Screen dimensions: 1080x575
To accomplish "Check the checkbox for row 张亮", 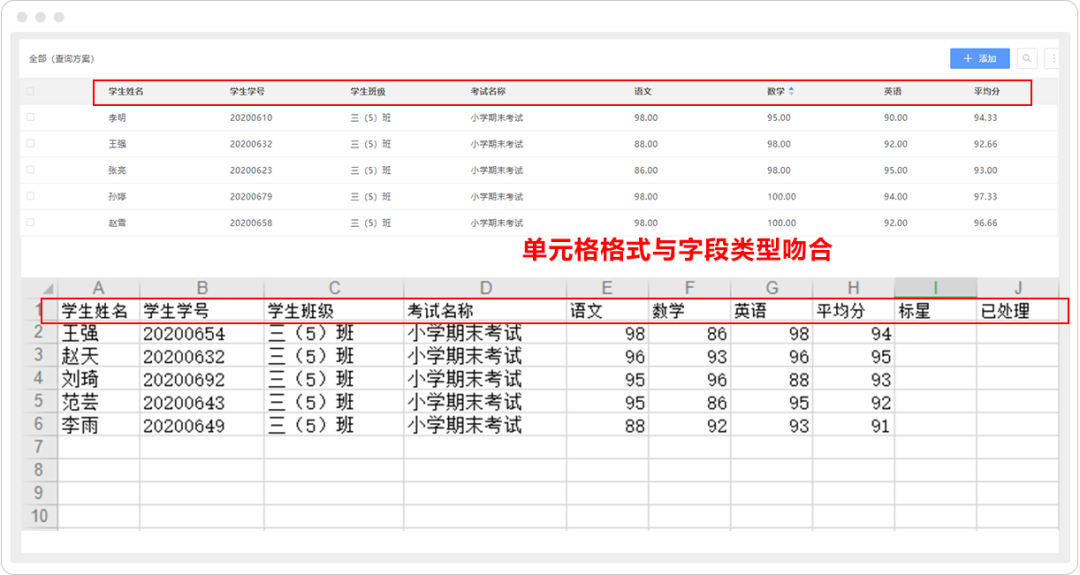I will [30, 170].
